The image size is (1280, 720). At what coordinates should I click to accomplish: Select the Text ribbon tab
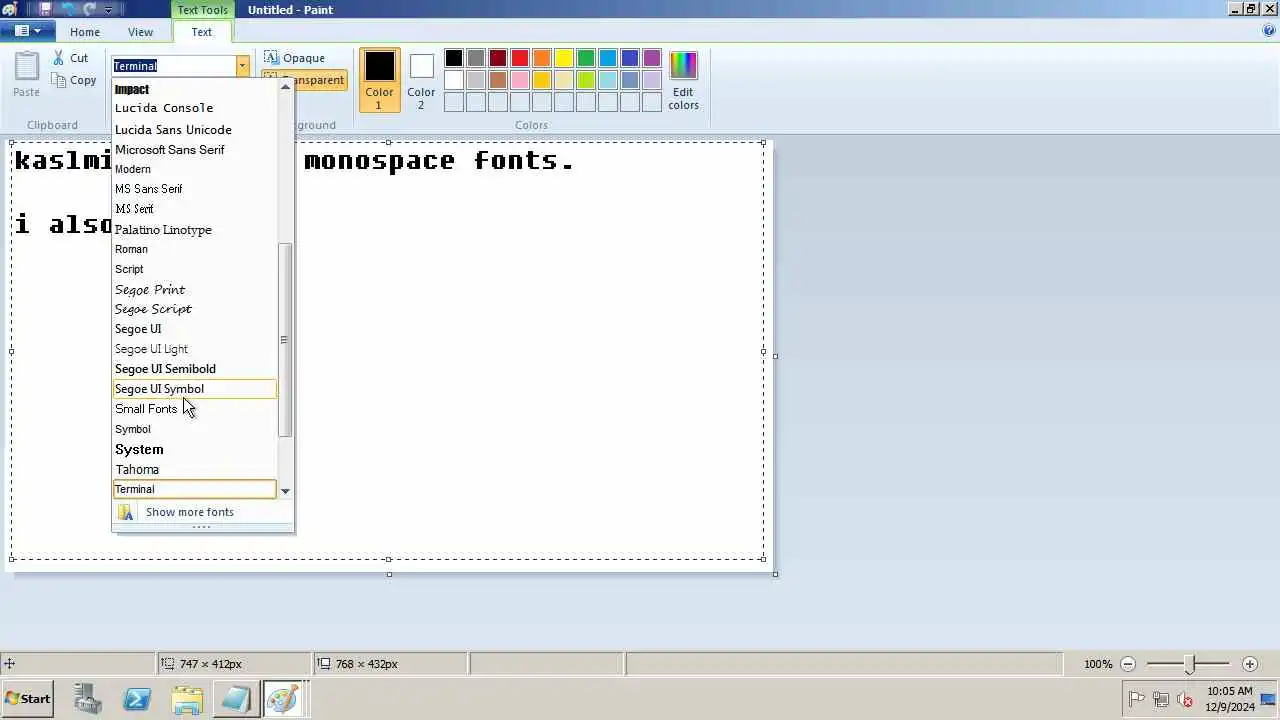point(202,32)
